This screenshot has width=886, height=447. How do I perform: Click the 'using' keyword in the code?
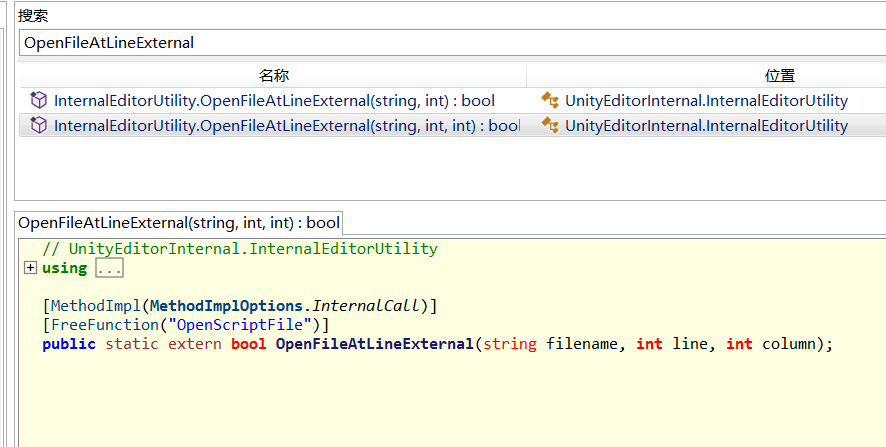[64, 268]
